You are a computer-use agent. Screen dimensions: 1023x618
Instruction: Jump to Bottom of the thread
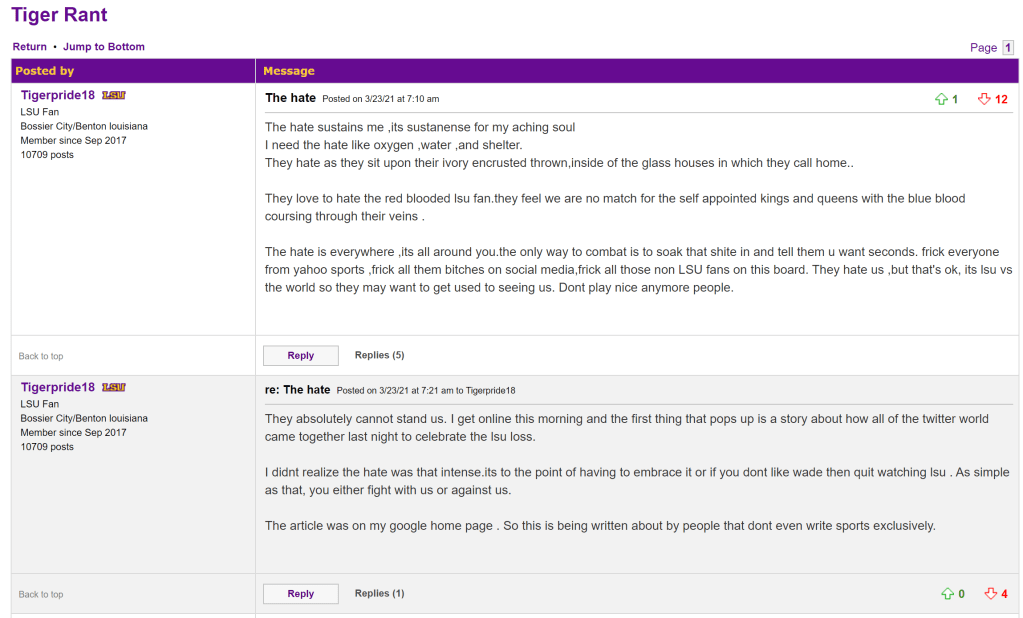tap(104, 47)
